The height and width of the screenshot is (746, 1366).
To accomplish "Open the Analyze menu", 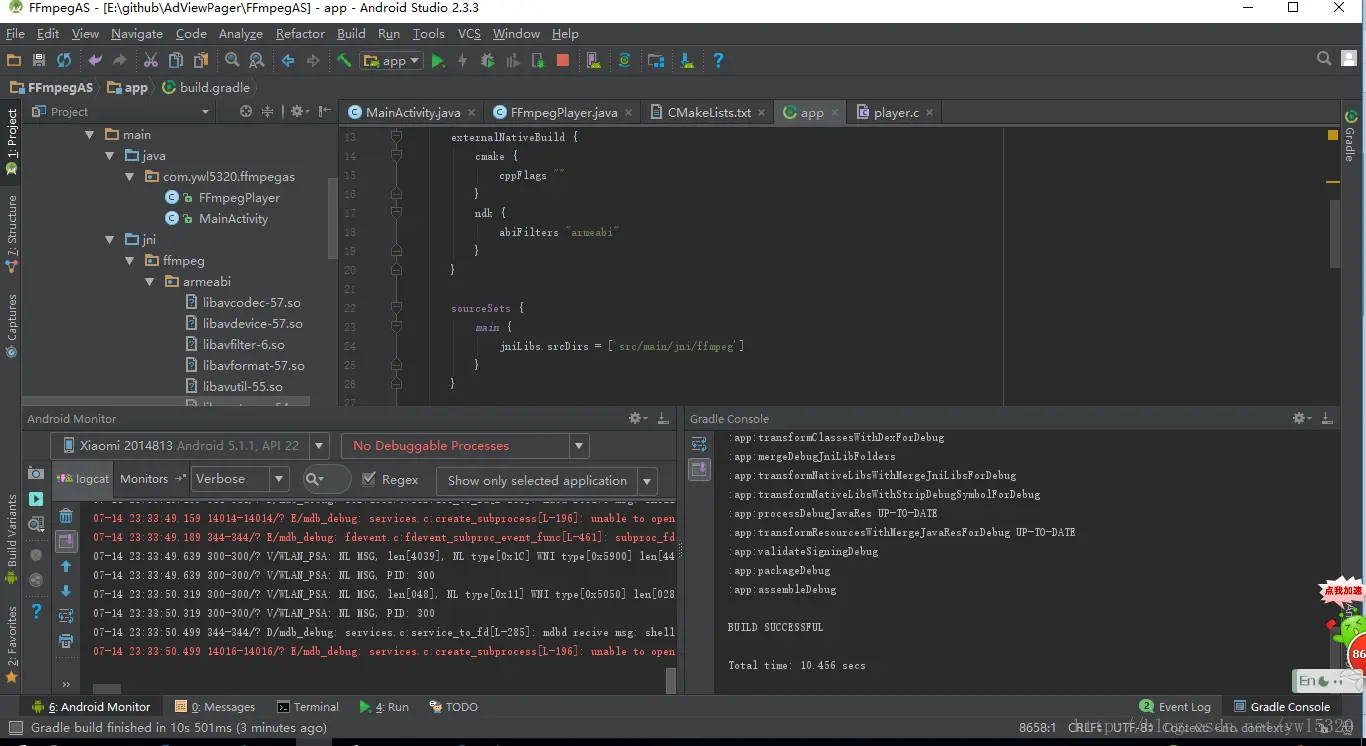I will tap(240, 33).
